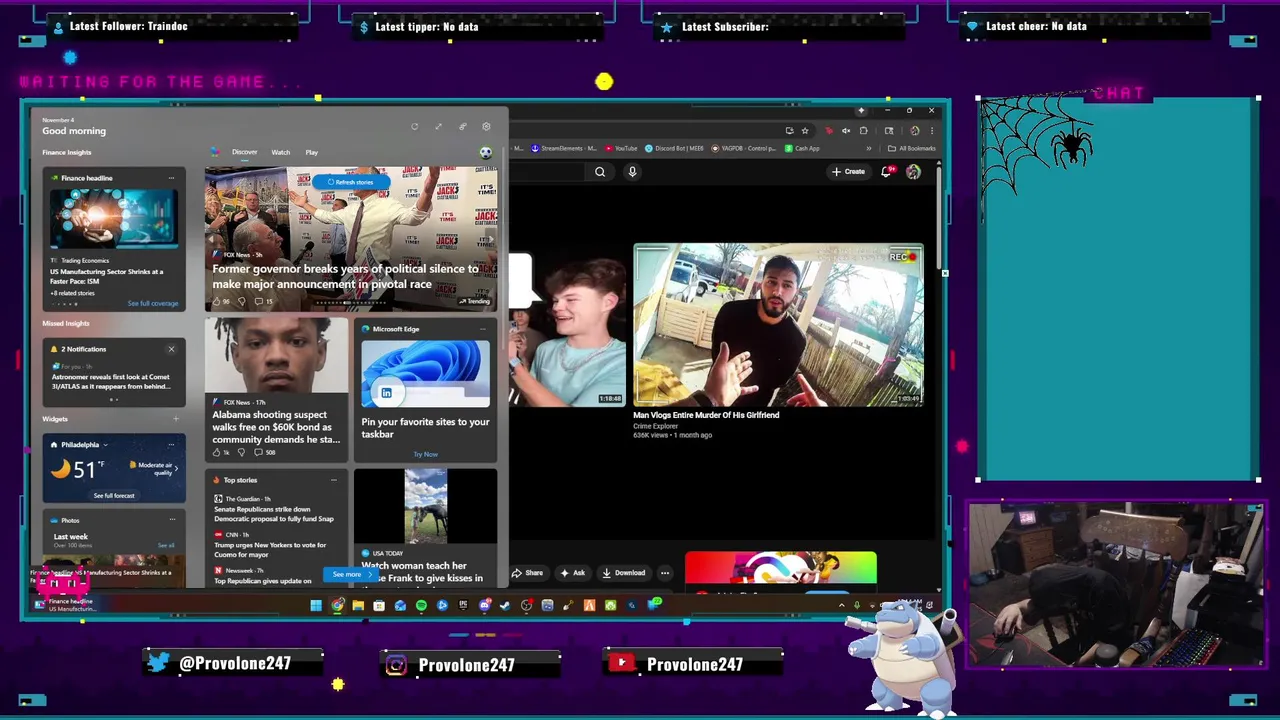The width and height of the screenshot is (1280, 720).
Task: Open Spotify from taskbar
Action: [421, 605]
